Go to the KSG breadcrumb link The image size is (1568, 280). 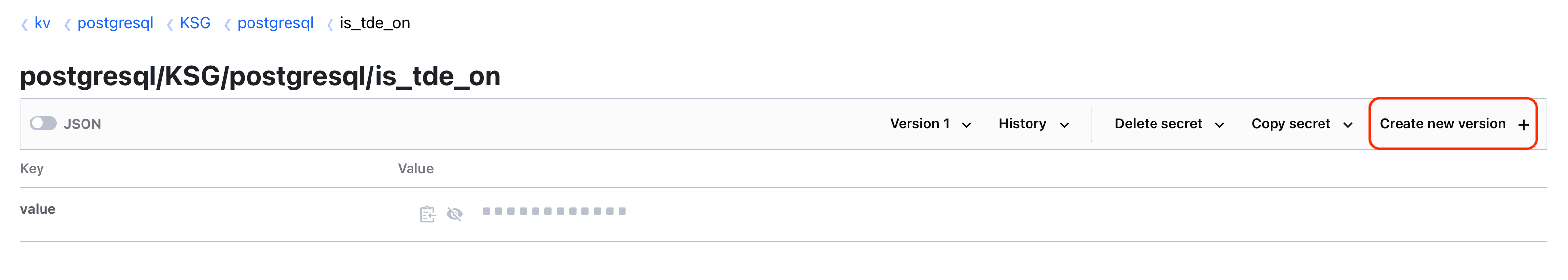click(195, 23)
